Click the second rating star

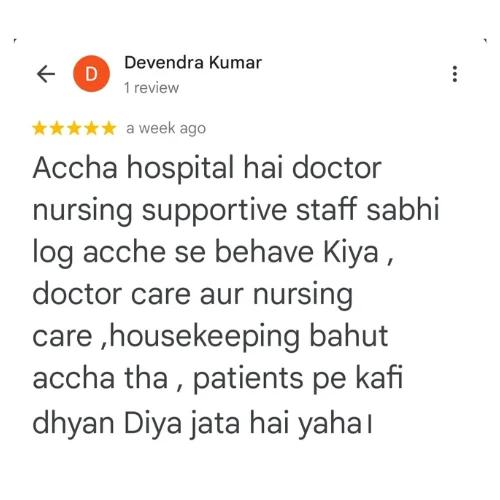pyautogui.click(x=57, y=128)
